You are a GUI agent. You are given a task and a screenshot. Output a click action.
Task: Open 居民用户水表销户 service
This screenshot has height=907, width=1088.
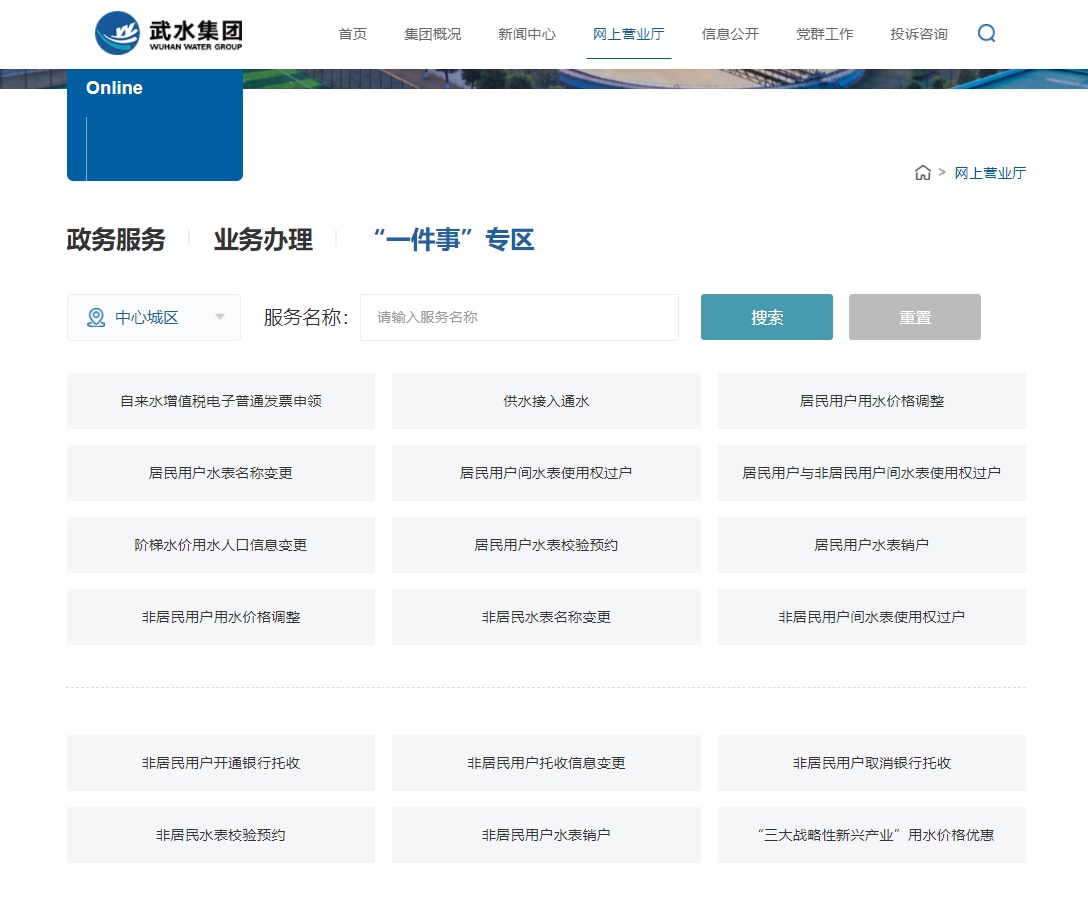pos(871,544)
